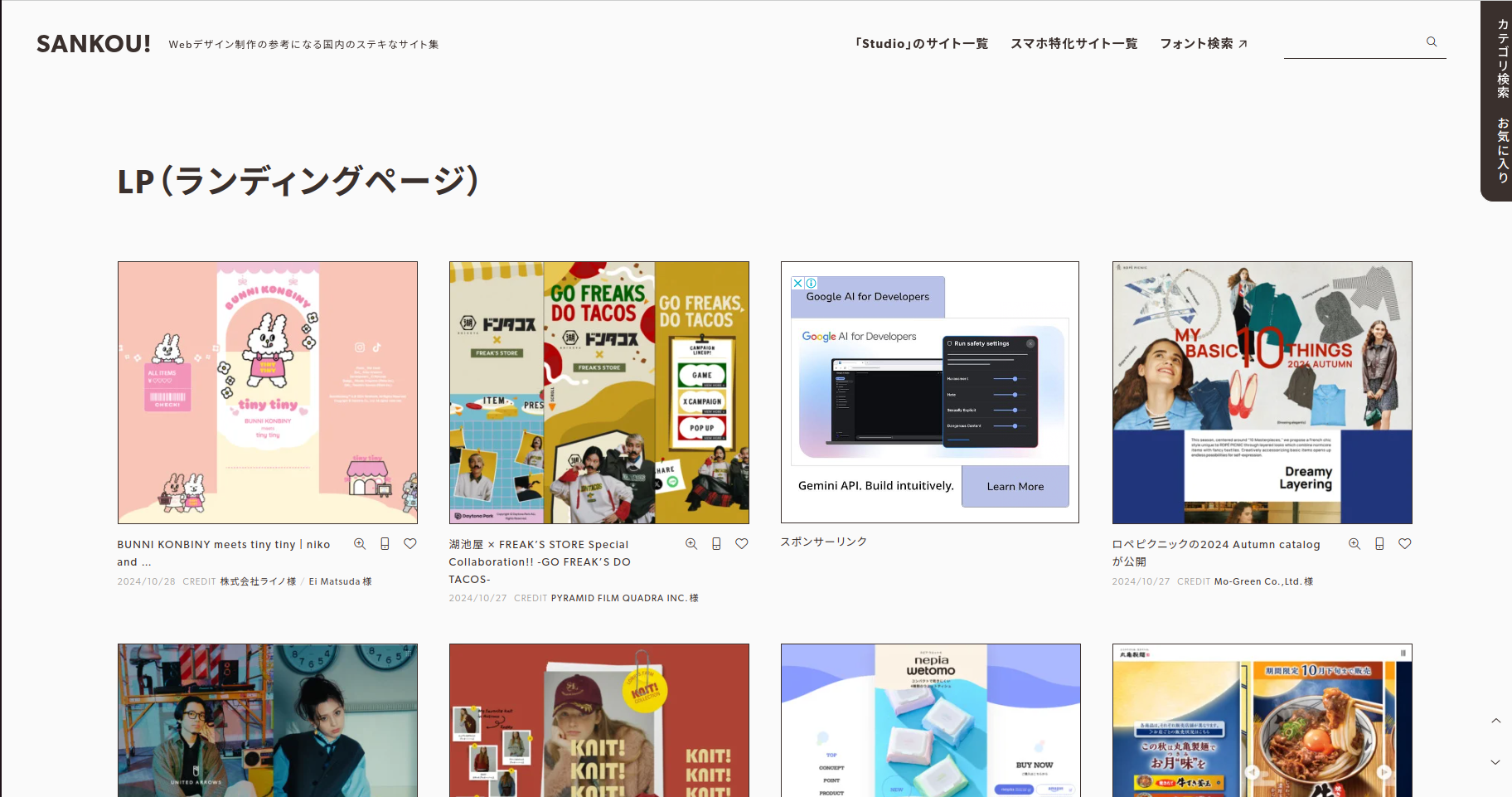This screenshot has height=797, width=1512.
Task: Close the Google AI ad
Action: (x=797, y=283)
